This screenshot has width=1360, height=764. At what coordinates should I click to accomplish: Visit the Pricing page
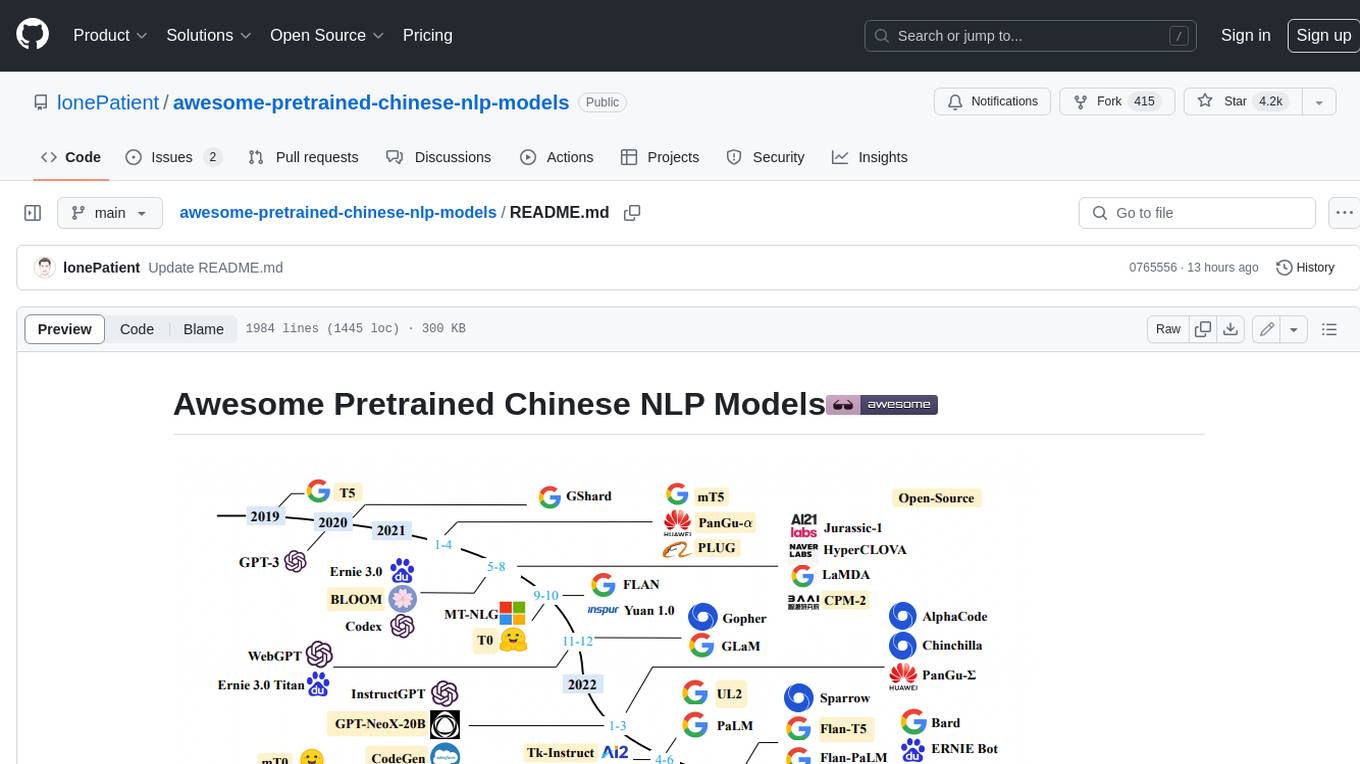pyautogui.click(x=427, y=35)
